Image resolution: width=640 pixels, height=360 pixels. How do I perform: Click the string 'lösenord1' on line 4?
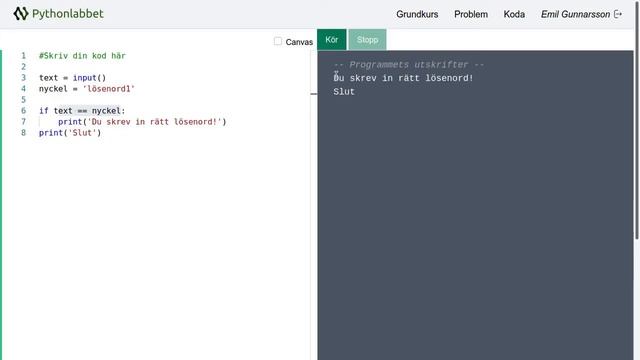(x=109, y=89)
